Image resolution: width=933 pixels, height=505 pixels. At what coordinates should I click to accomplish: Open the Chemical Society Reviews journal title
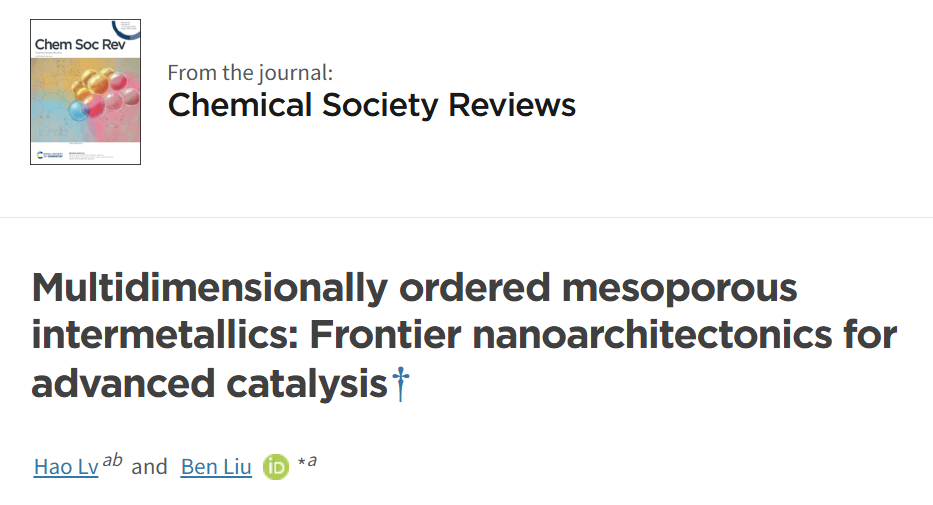(x=372, y=105)
